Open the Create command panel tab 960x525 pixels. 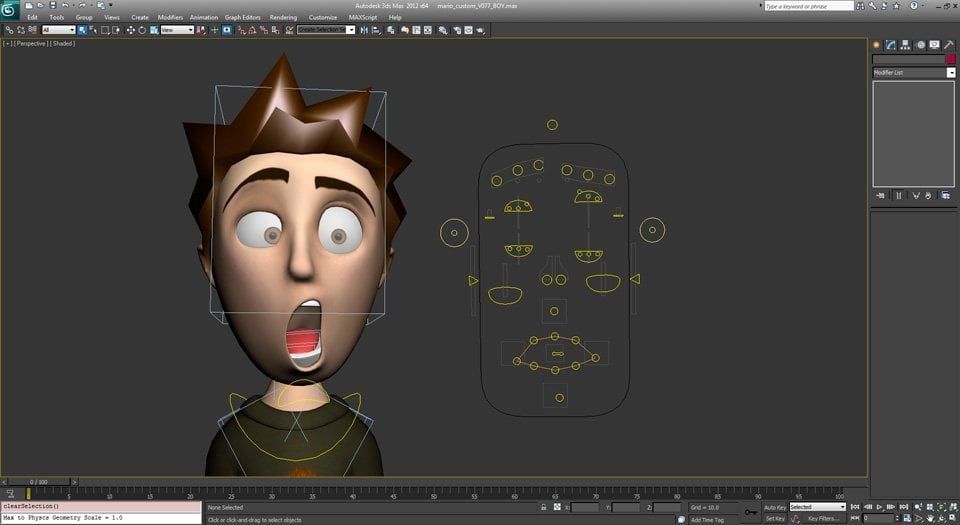point(876,45)
